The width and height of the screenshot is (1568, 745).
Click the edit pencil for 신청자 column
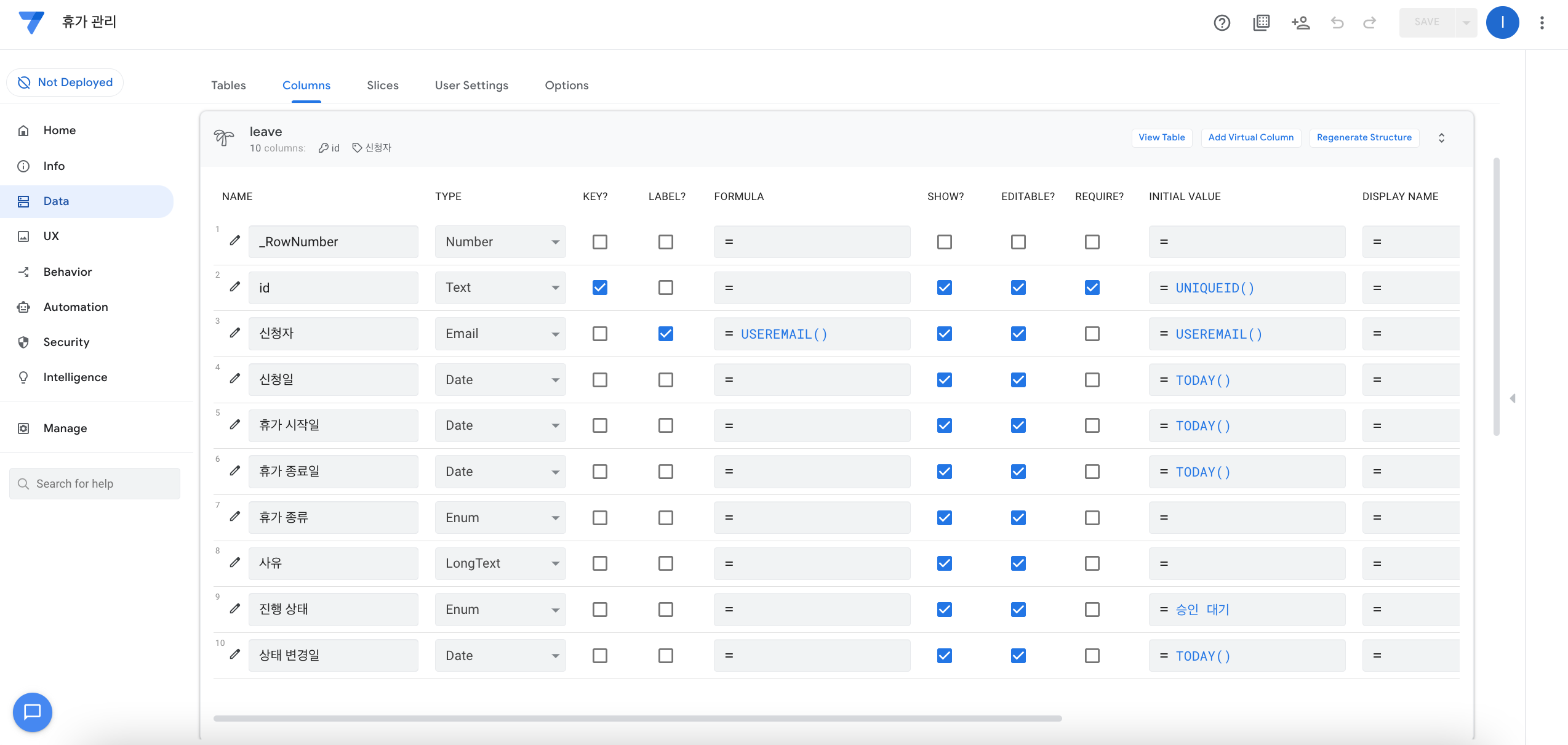point(235,333)
